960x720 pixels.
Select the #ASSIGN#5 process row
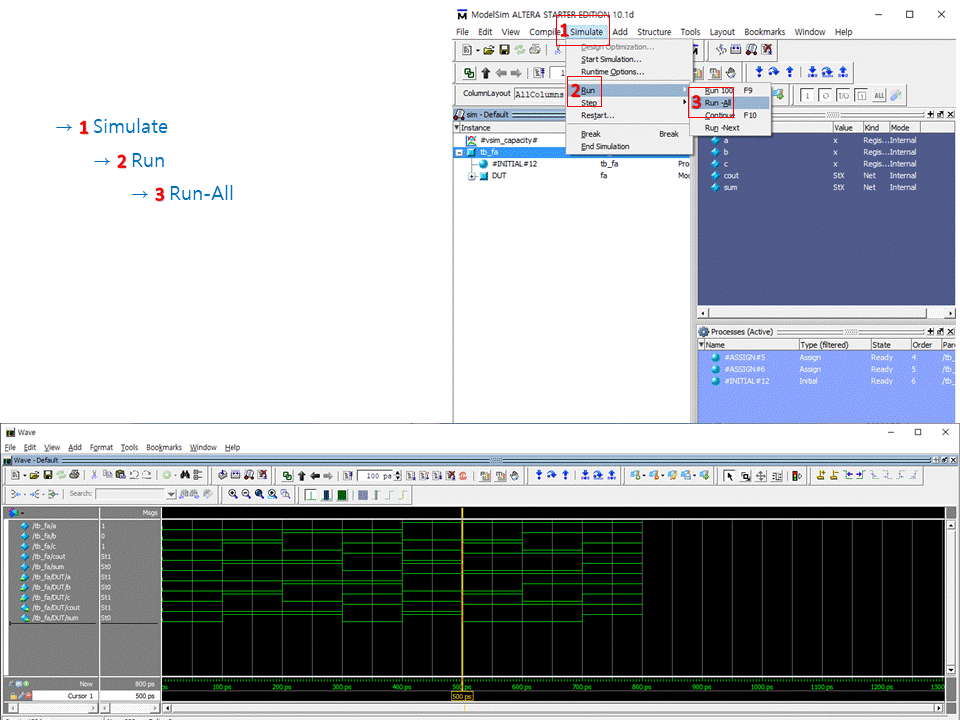pos(827,358)
